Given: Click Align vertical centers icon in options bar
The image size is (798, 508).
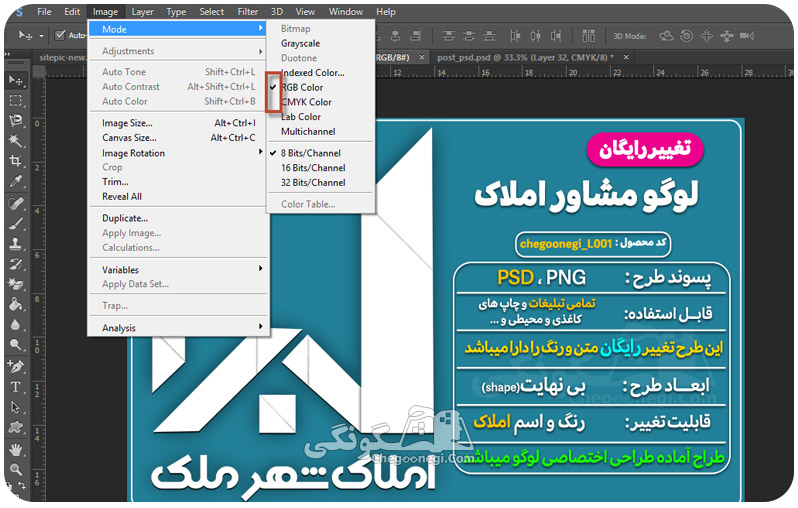Looking at the screenshot, I should pyautogui.click(x=469, y=36).
